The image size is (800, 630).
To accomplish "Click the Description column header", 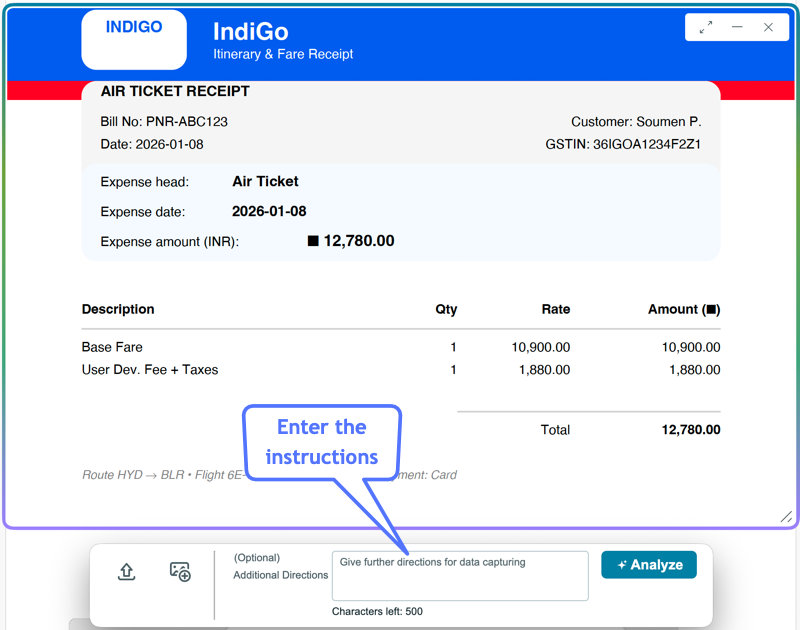I will click(118, 309).
